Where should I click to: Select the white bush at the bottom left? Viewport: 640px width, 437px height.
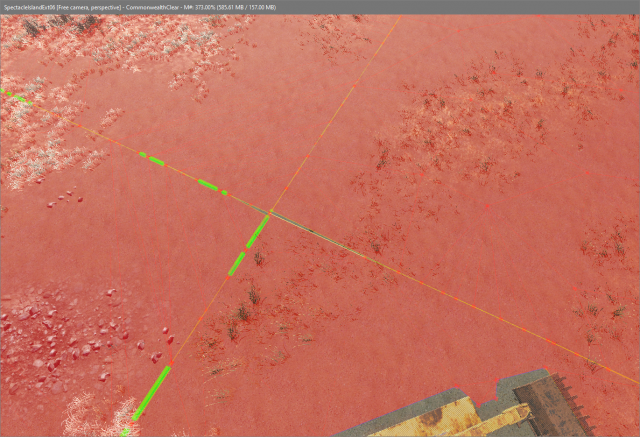pos(100,415)
